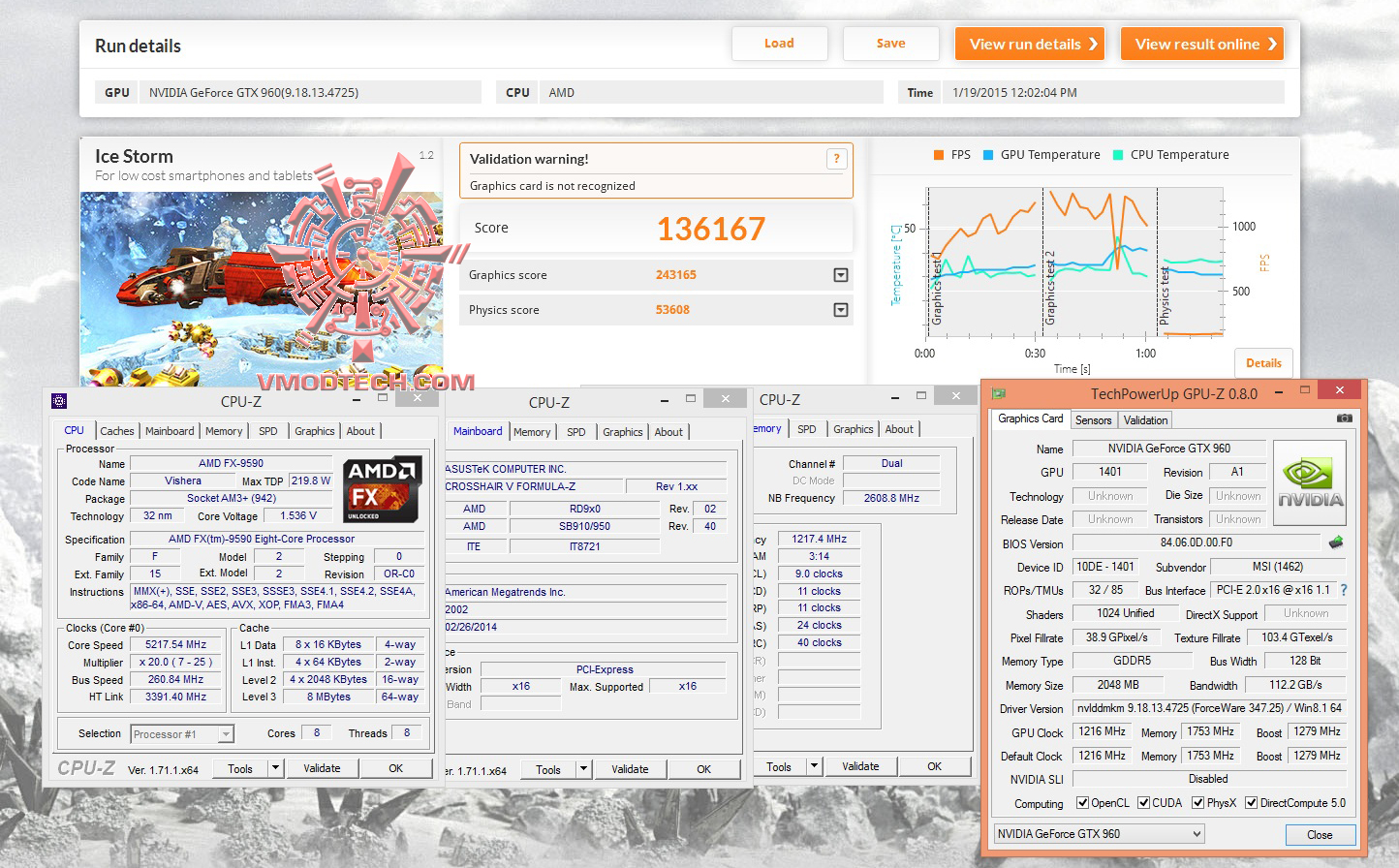
Task: Click the GPU-Z title bar app icon
Action: pos(999,393)
